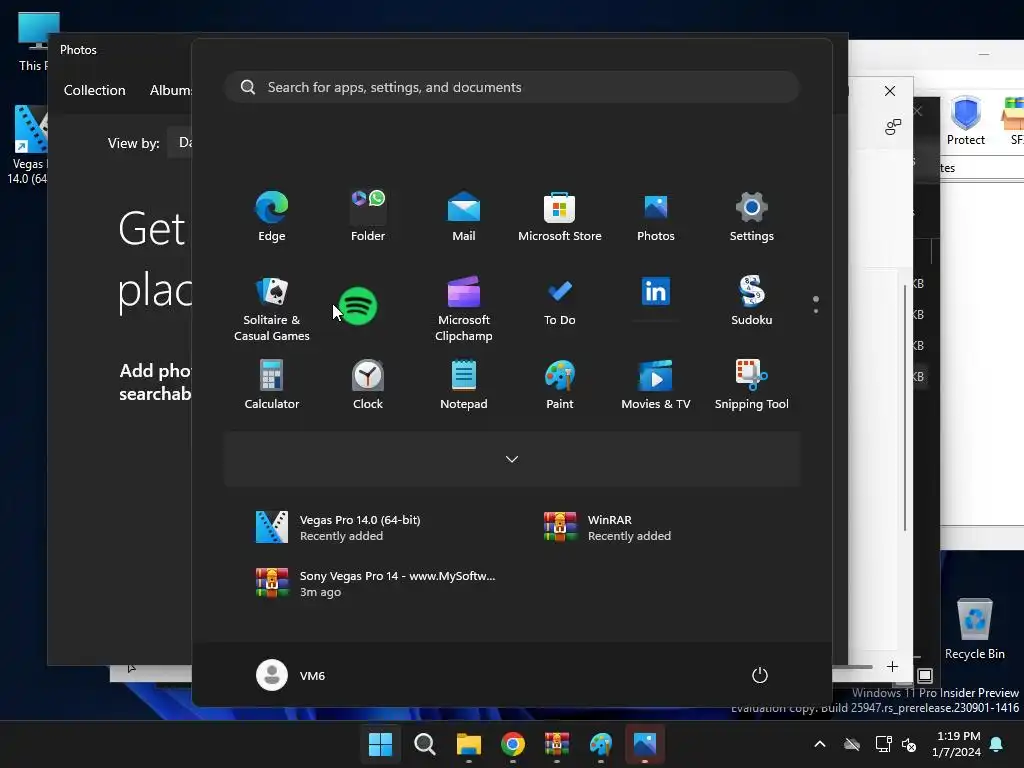Click the Start menu search box
The image size is (1024, 768).
(512, 87)
